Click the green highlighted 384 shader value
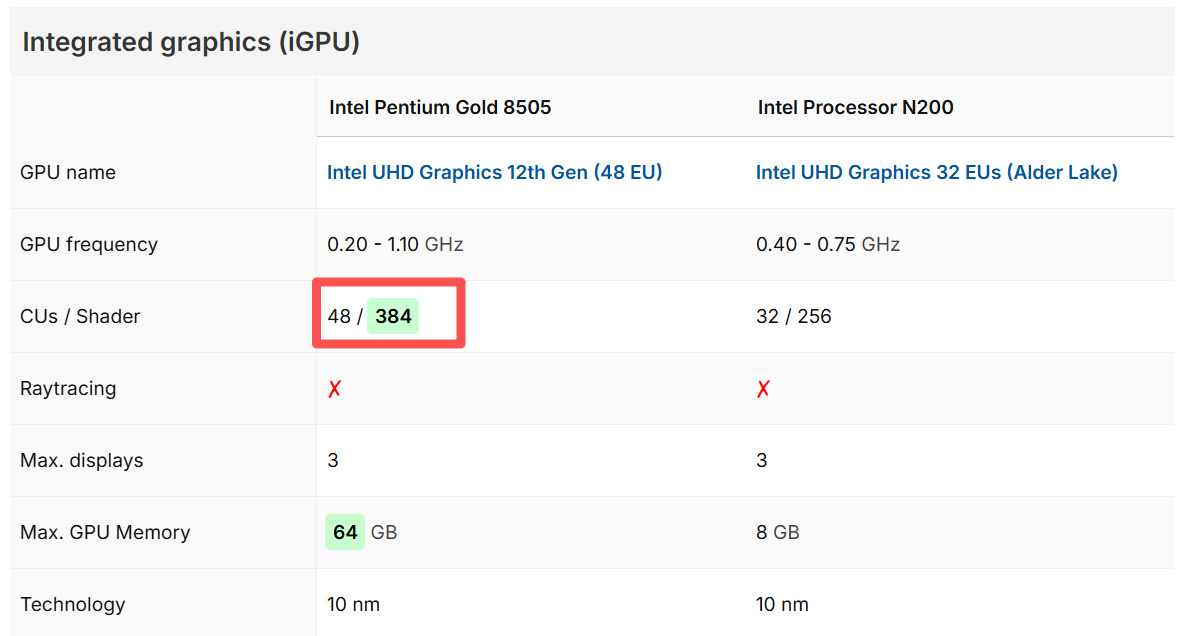The height and width of the screenshot is (636, 1182). 393,316
